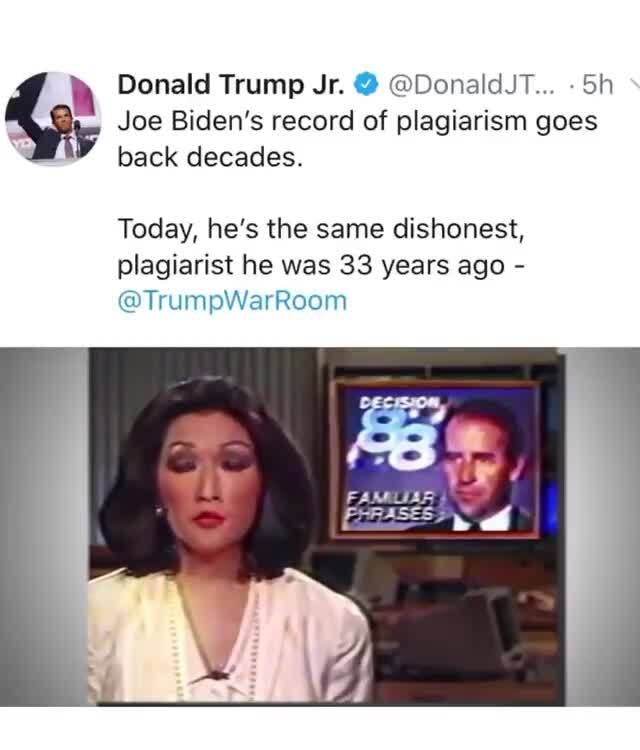The width and height of the screenshot is (640, 750).
Task: Click the anchor's white blouse in the video
Action: (x=225, y=639)
